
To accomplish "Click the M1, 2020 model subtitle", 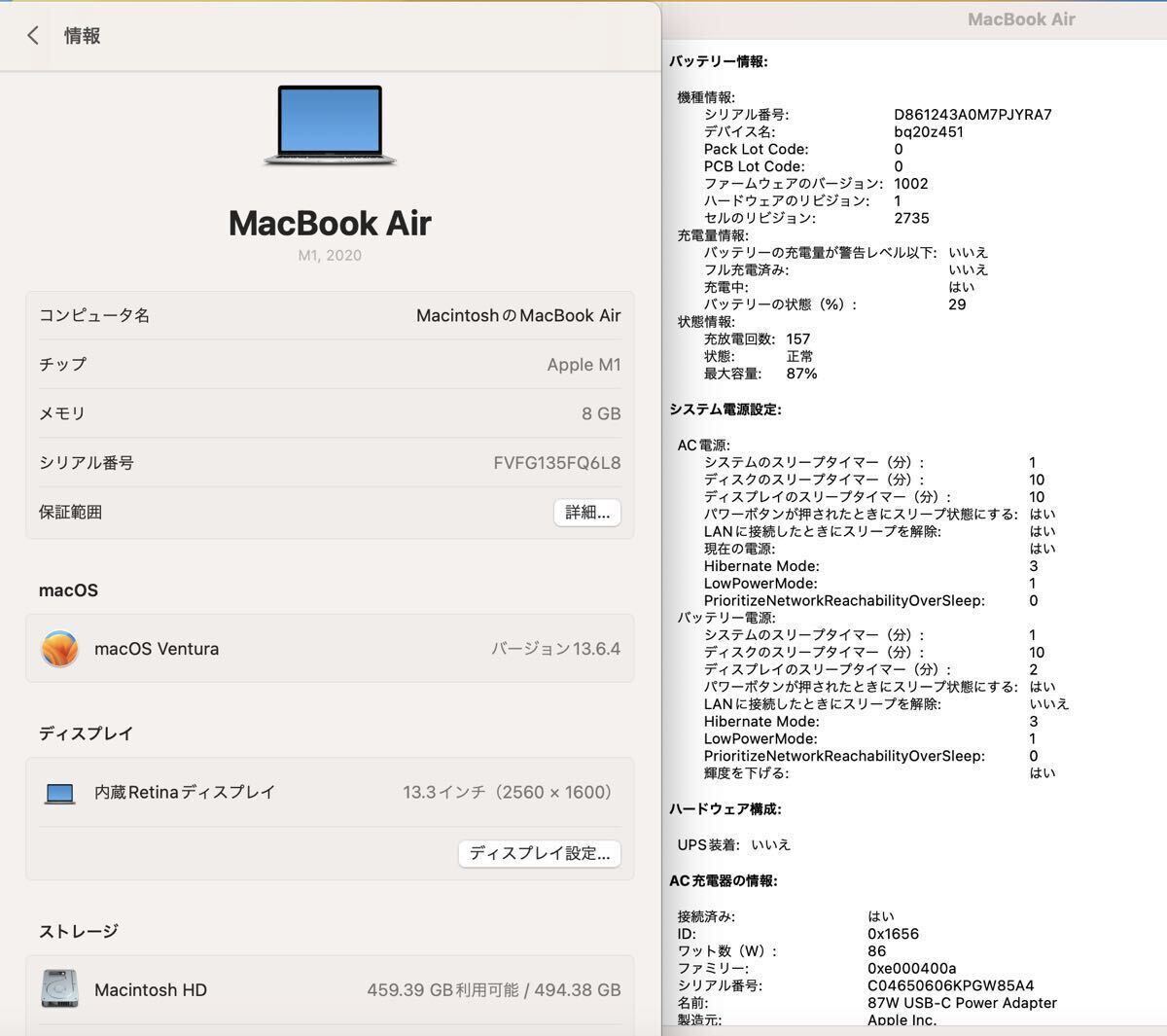I will pos(330,255).
